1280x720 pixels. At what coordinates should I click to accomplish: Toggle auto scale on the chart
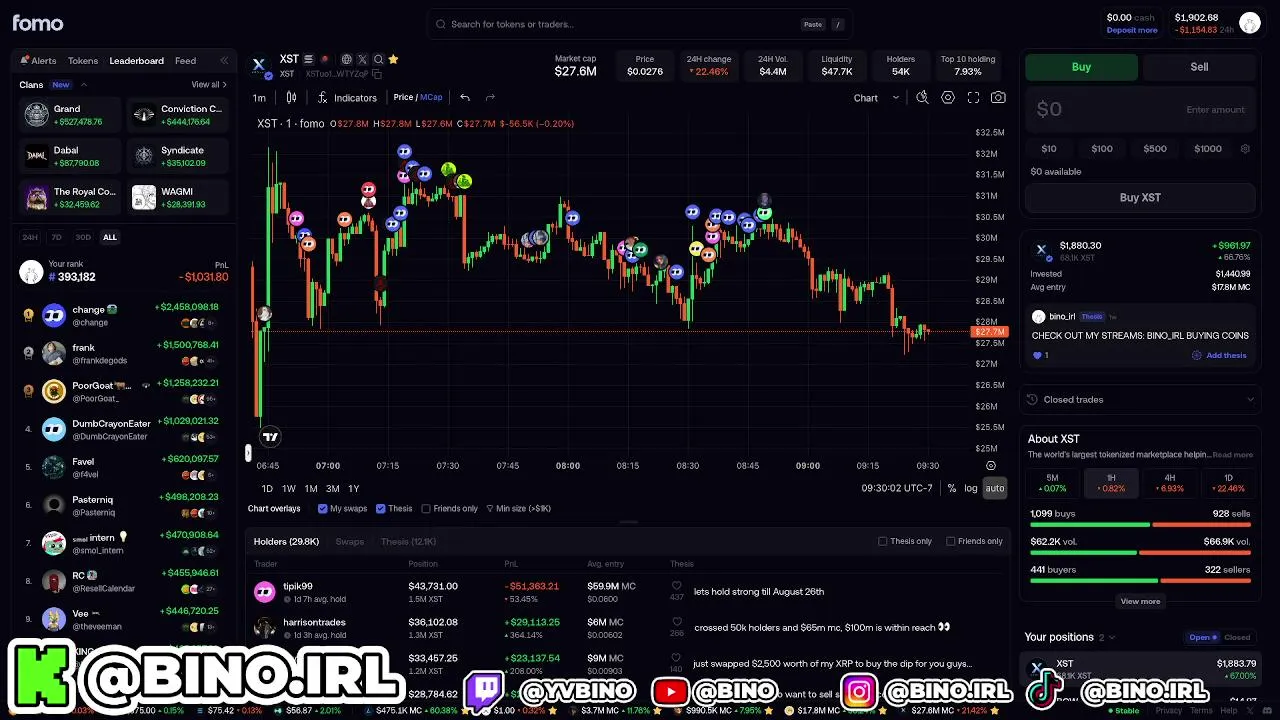click(x=994, y=488)
